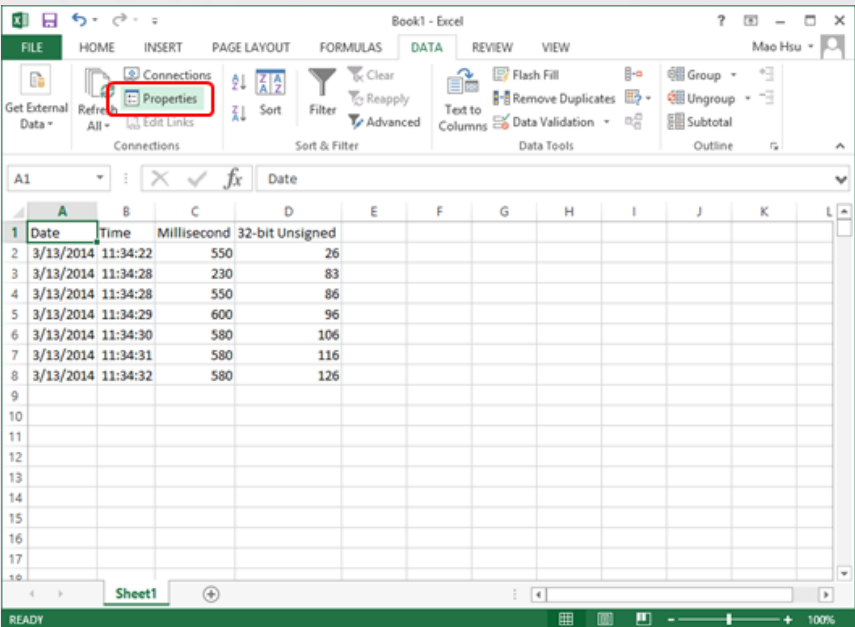
Task: Switch to Page Break Preview view
Action: click(643, 619)
